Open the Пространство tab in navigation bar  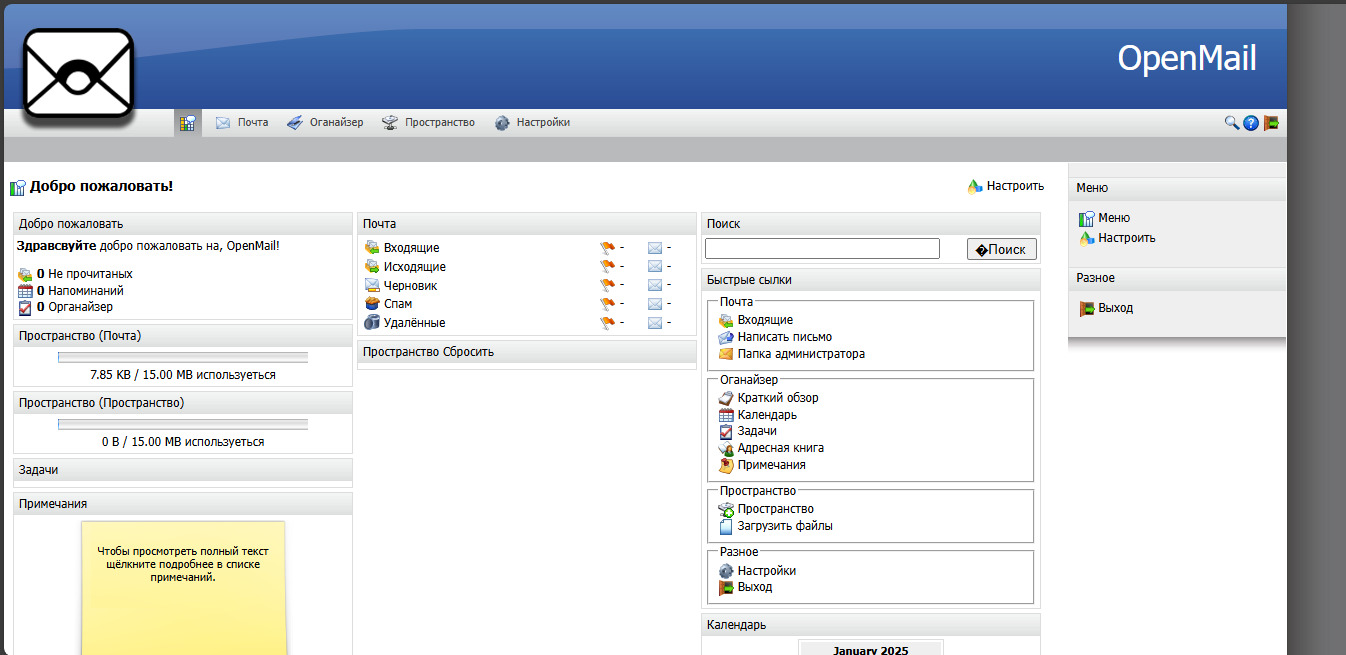(x=428, y=123)
